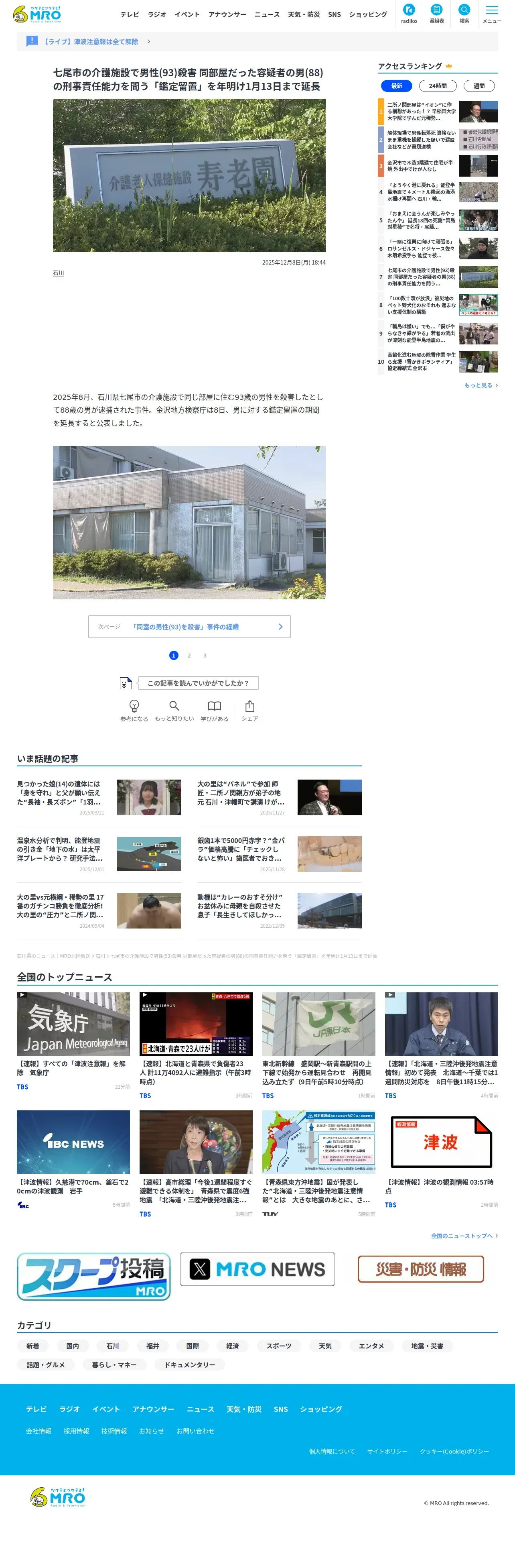Open ショッピング in top navigation
The height and width of the screenshot is (1568, 515).
[x=368, y=14]
